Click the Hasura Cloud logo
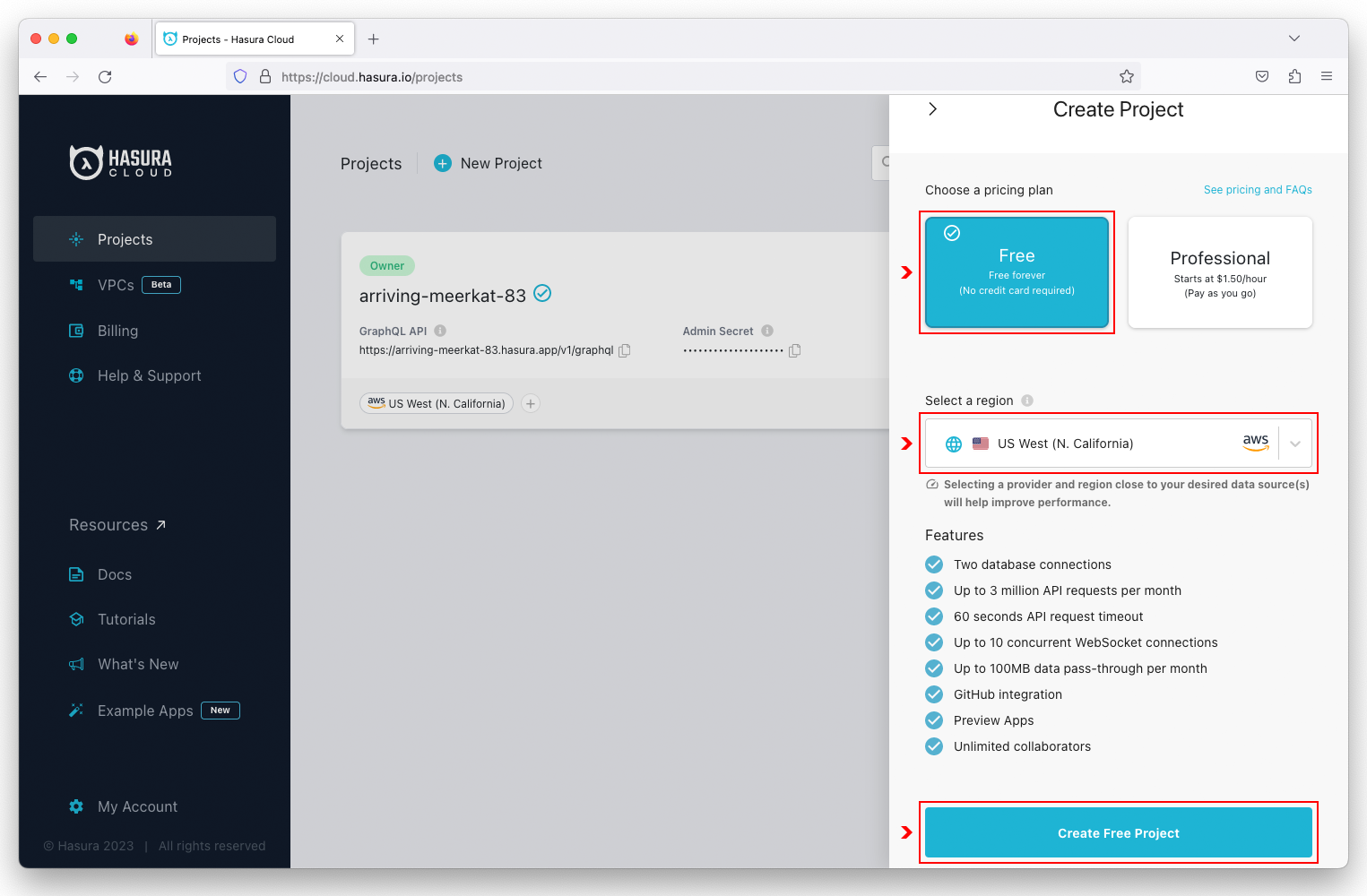This screenshot has width=1367, height=896. coord(121,162)
